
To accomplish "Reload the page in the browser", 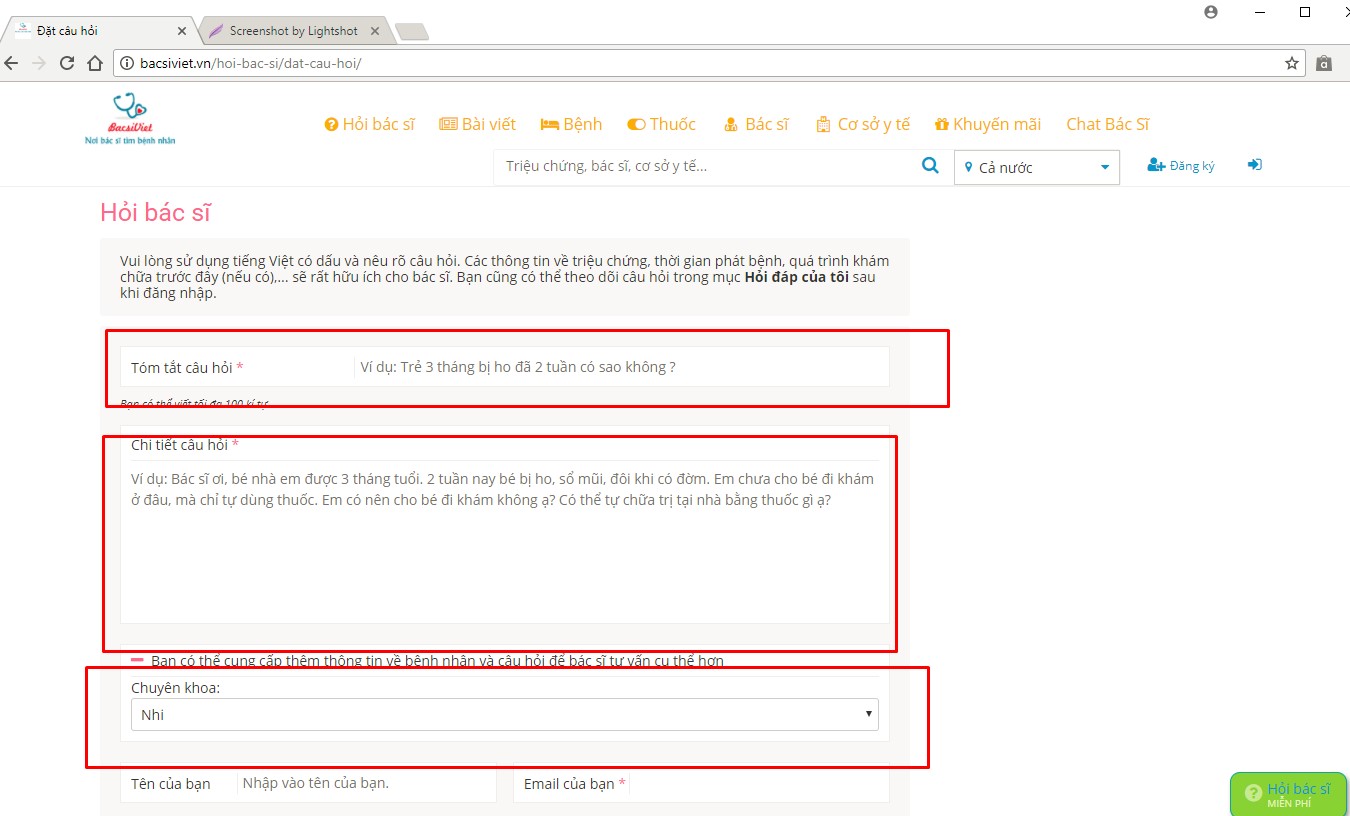I will [67, 63].
